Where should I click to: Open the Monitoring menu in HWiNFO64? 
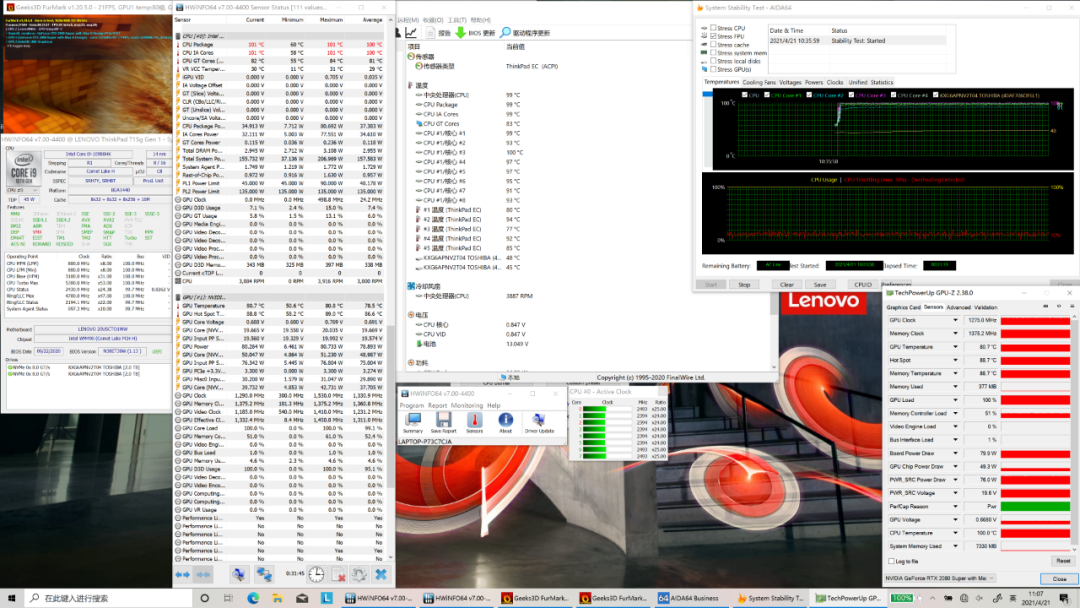pyautogui.click(x=467, y=405)
